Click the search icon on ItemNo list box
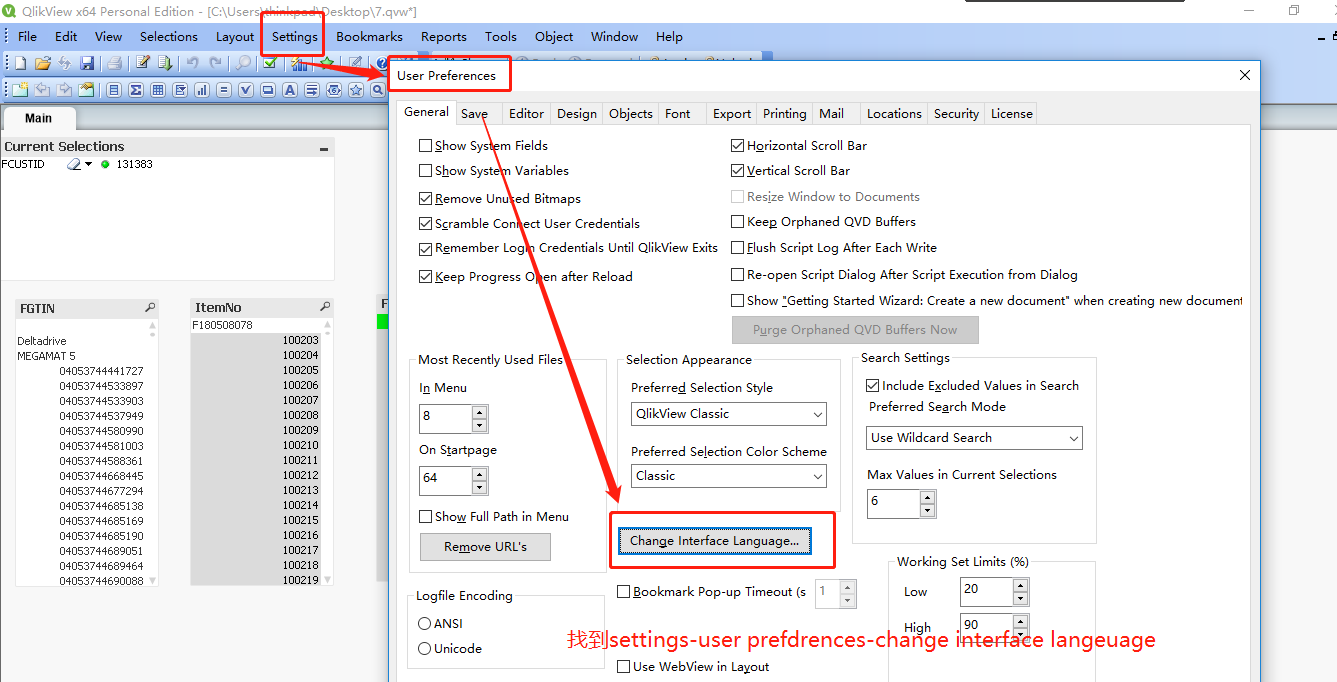 (x=325, y=307)
